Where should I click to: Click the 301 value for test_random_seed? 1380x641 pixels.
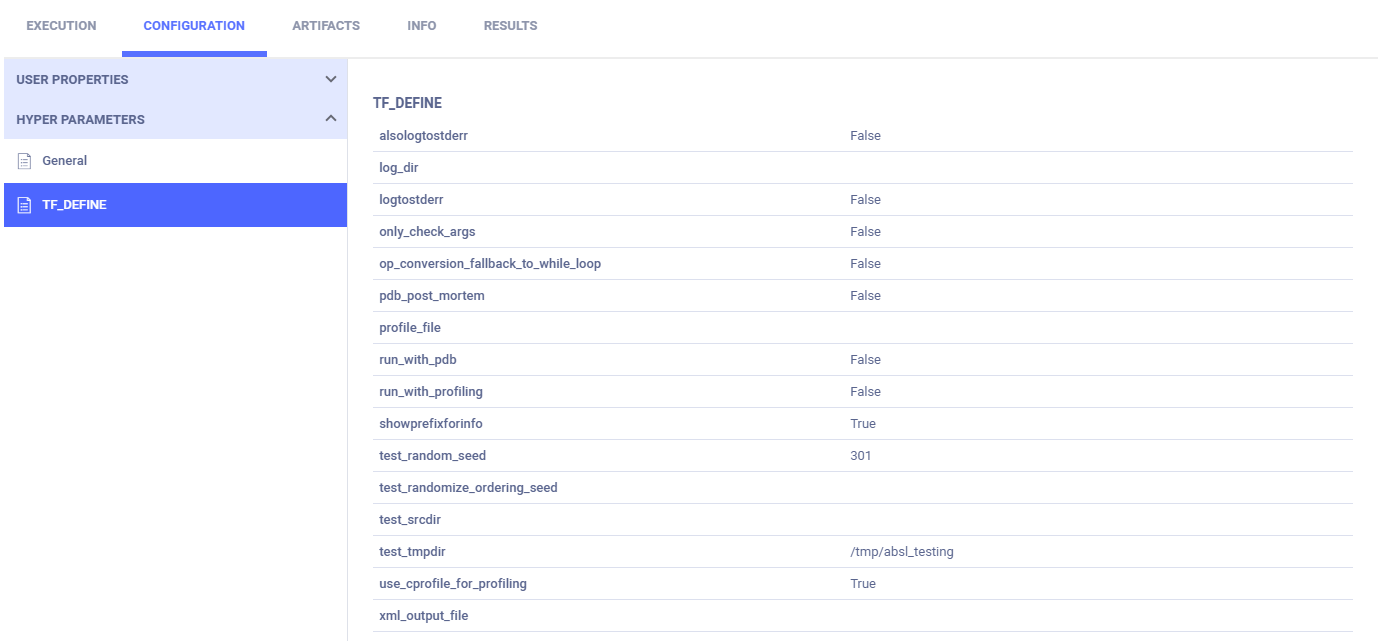pyautogui.click(x=861, y=455)
